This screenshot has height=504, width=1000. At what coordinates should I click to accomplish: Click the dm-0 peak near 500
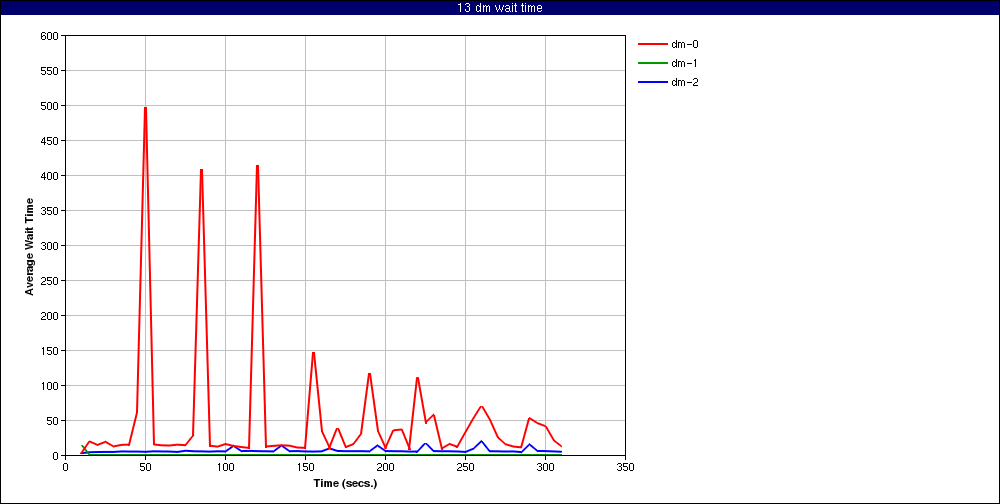[x=145, y=108]
